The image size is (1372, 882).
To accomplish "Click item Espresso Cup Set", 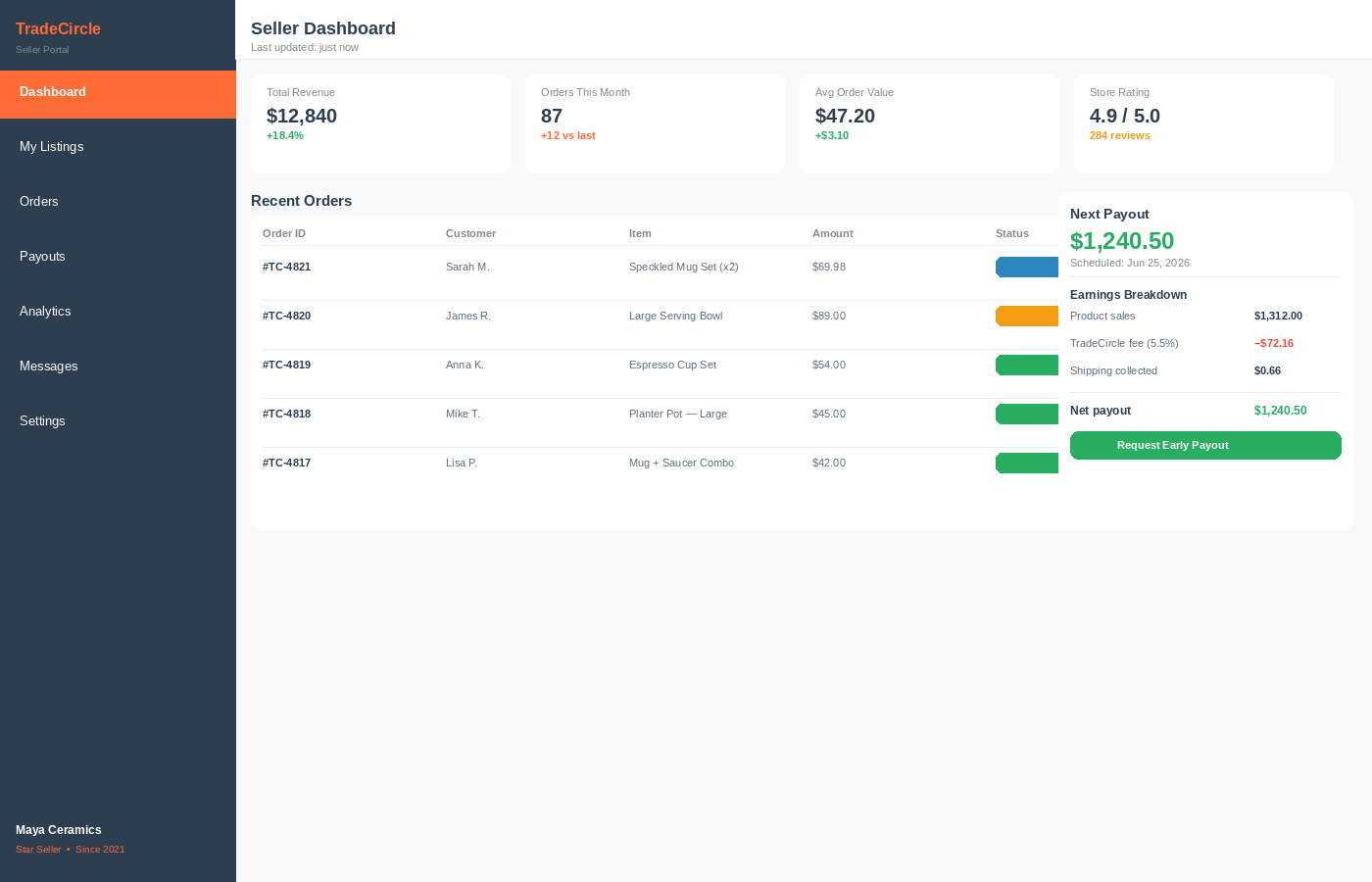I will coord(672,365).
